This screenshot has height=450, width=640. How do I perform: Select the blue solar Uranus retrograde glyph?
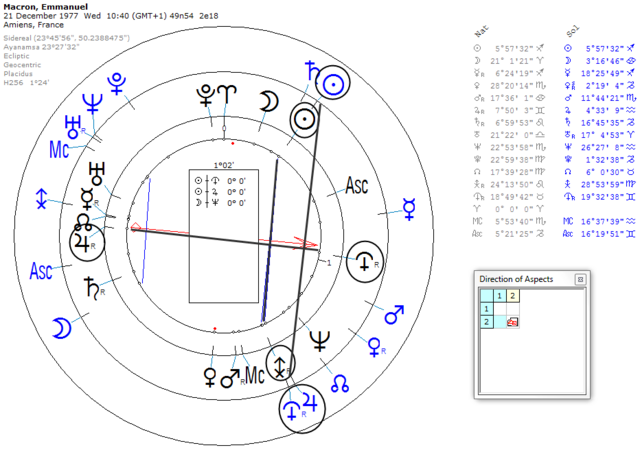click(x=75, y=127)
